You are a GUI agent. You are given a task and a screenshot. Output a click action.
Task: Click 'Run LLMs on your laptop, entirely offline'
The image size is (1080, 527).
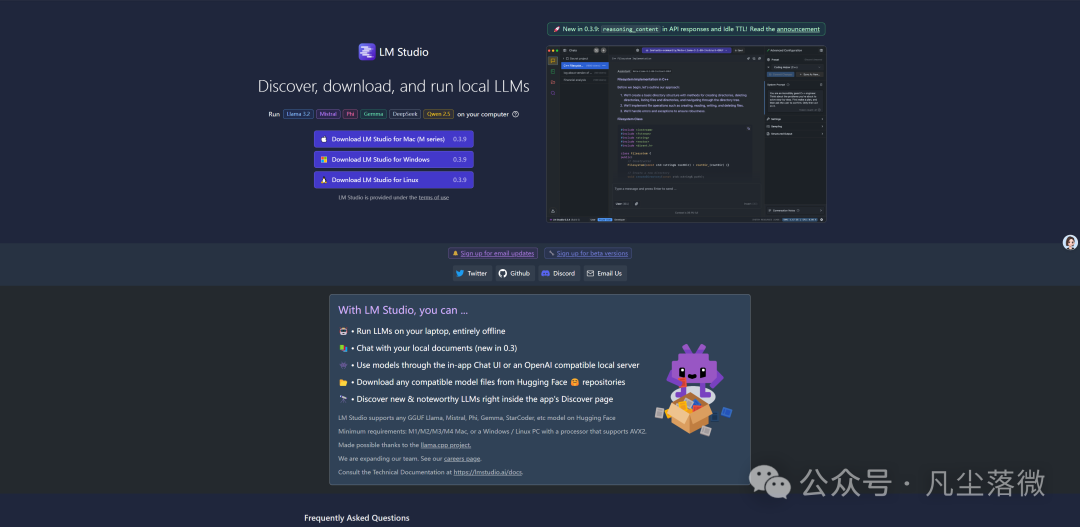point(430,331)
